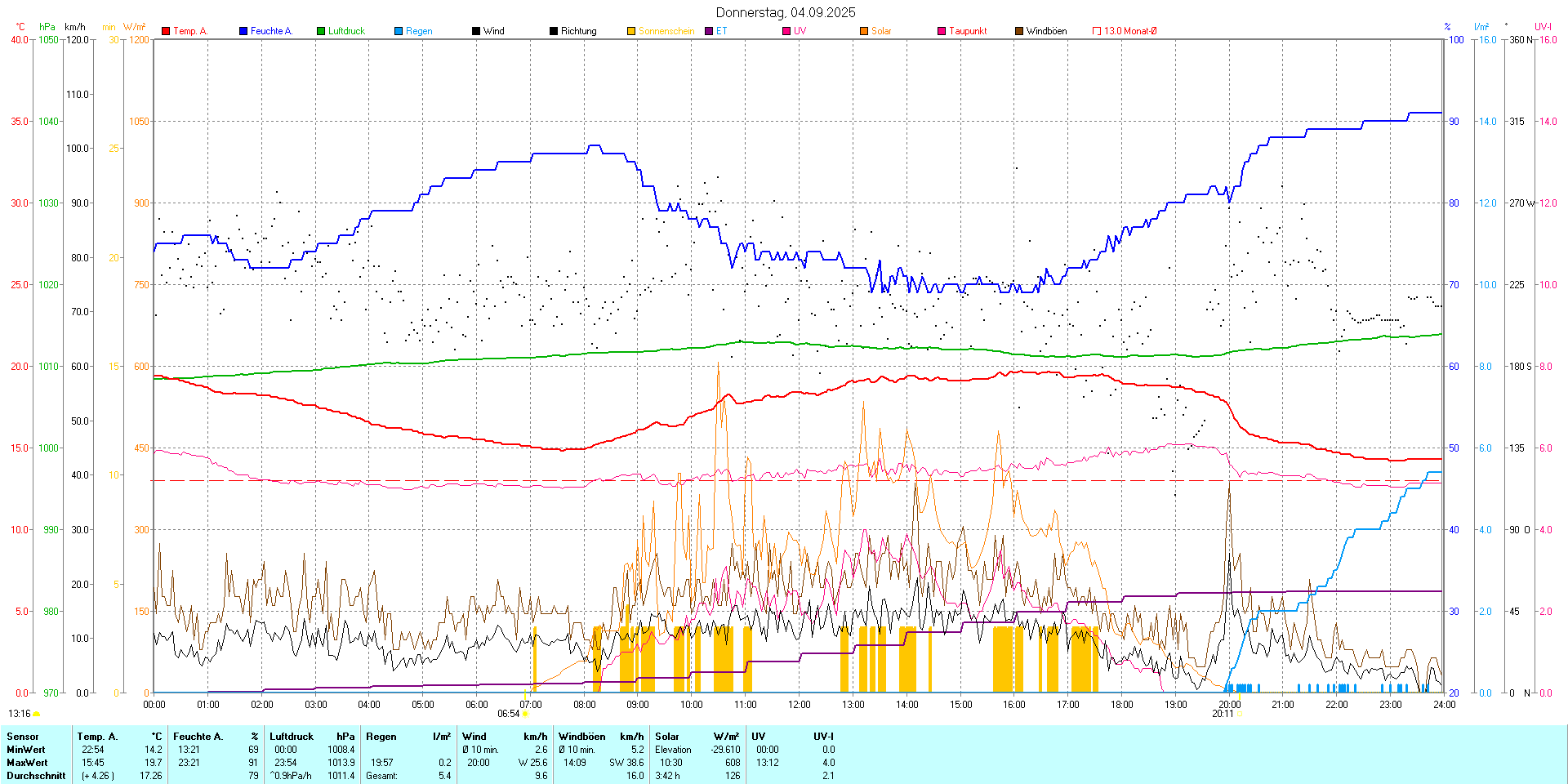Viewport: 1568px width, 784px height.
Task: Click the Sonnenschein legend label
Action: [666, 31]
